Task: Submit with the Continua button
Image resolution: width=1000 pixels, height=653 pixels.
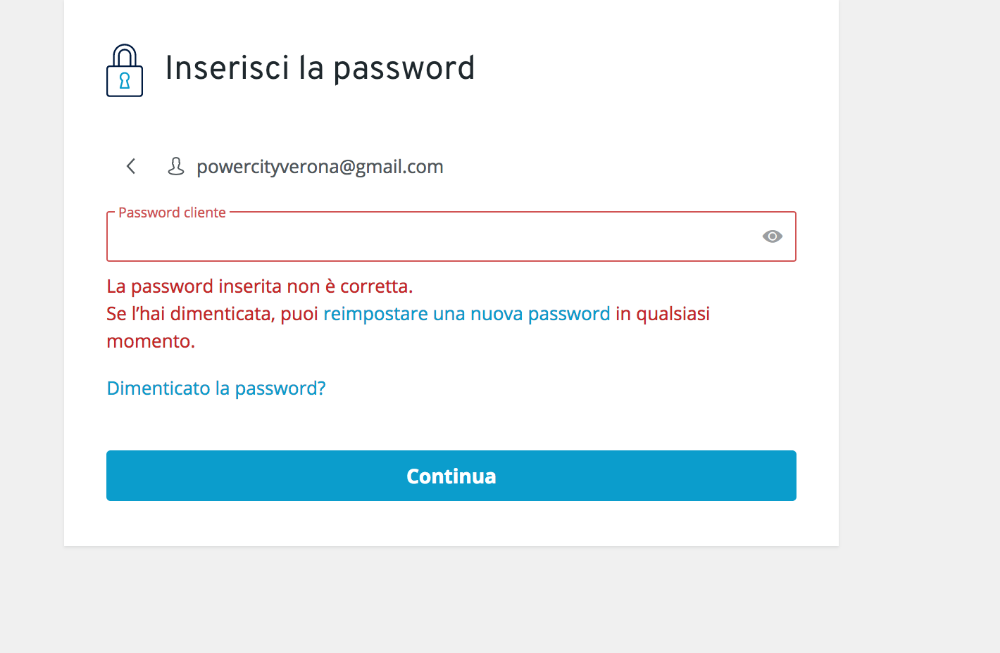Action: (451, 476)
